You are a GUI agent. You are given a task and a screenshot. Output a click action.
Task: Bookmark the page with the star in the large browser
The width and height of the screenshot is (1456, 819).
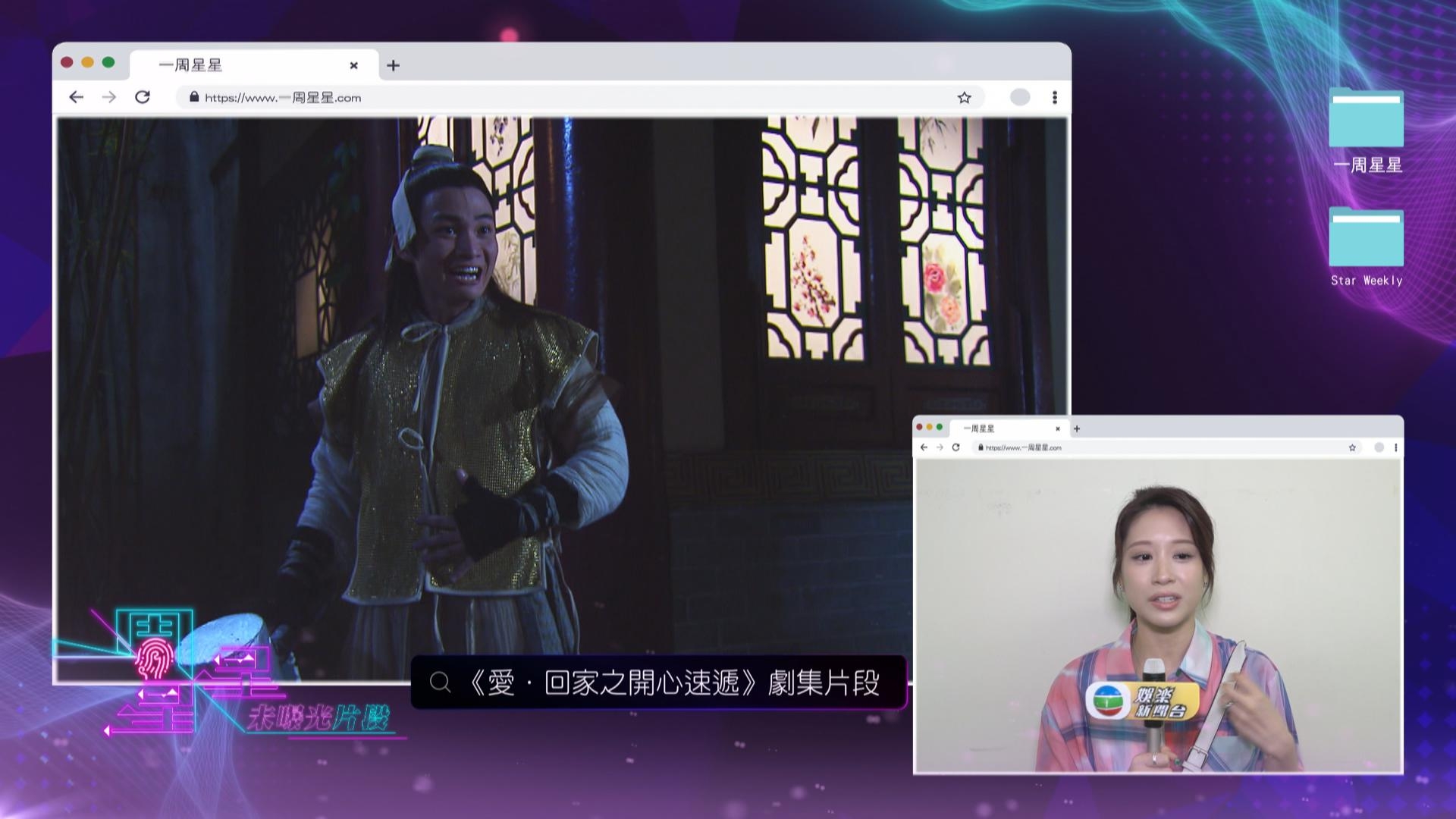coord(964,97)
